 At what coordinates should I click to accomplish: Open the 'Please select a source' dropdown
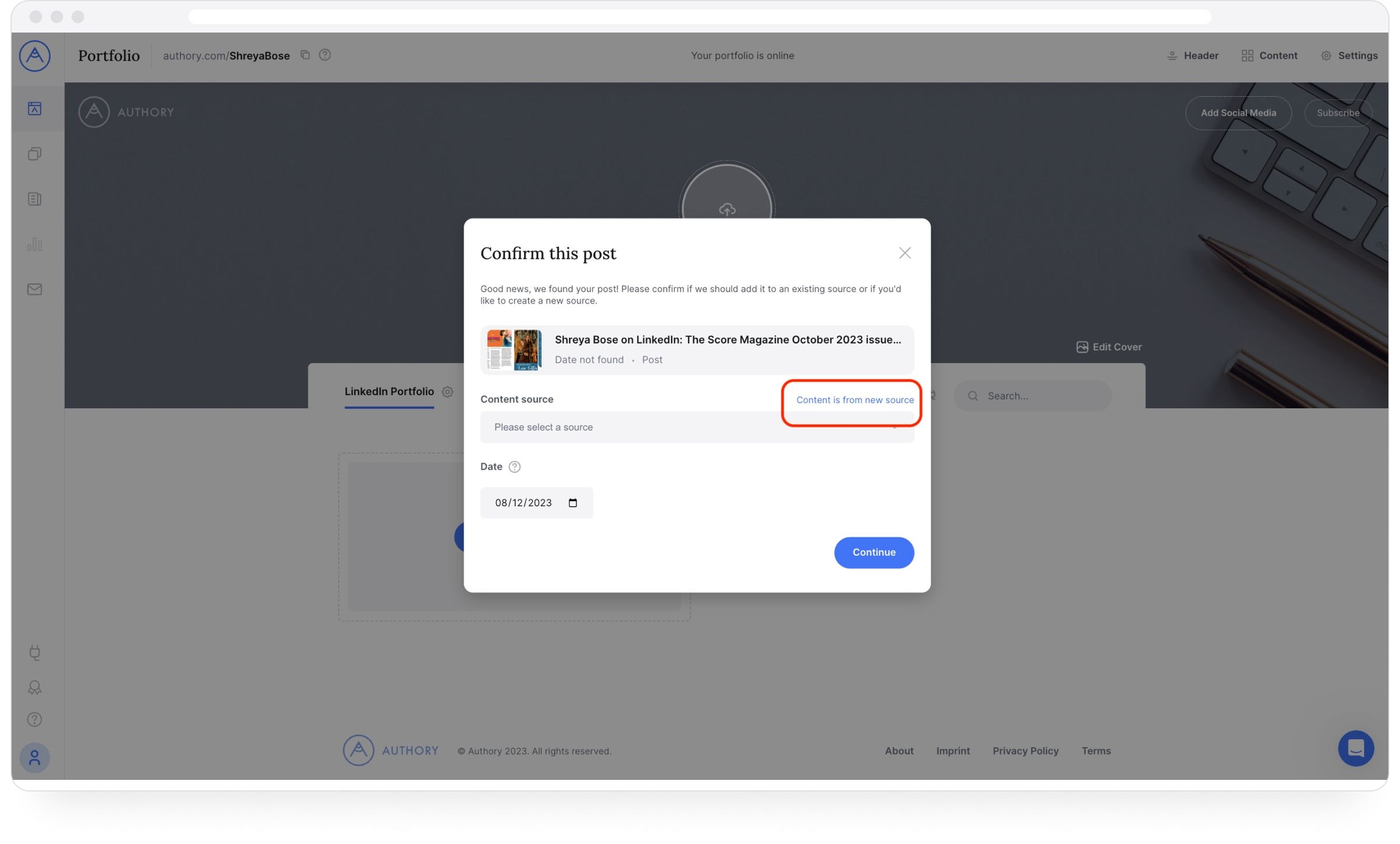(696, 427)
